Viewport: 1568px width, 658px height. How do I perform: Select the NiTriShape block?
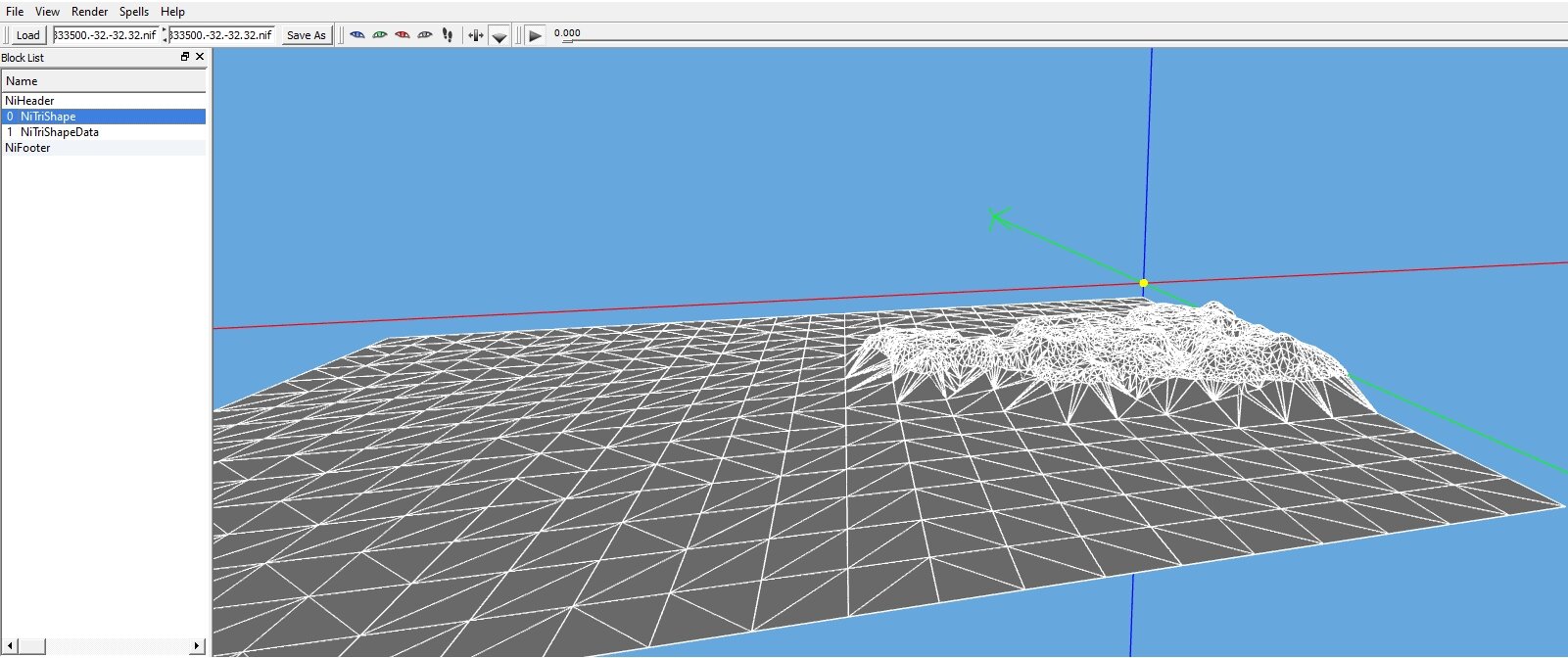(104, 117)
